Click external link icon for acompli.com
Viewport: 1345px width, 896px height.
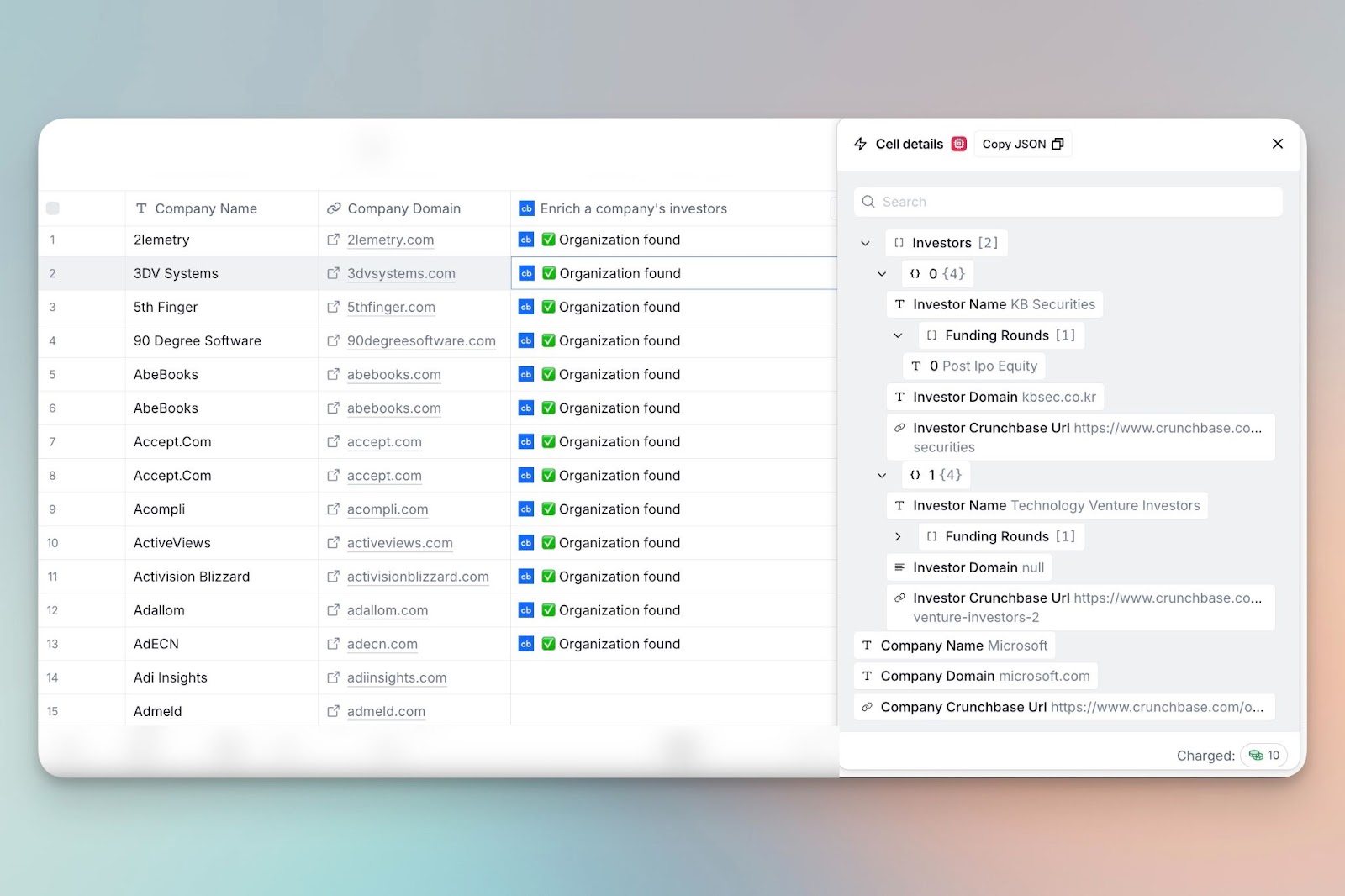click(333, 509)
